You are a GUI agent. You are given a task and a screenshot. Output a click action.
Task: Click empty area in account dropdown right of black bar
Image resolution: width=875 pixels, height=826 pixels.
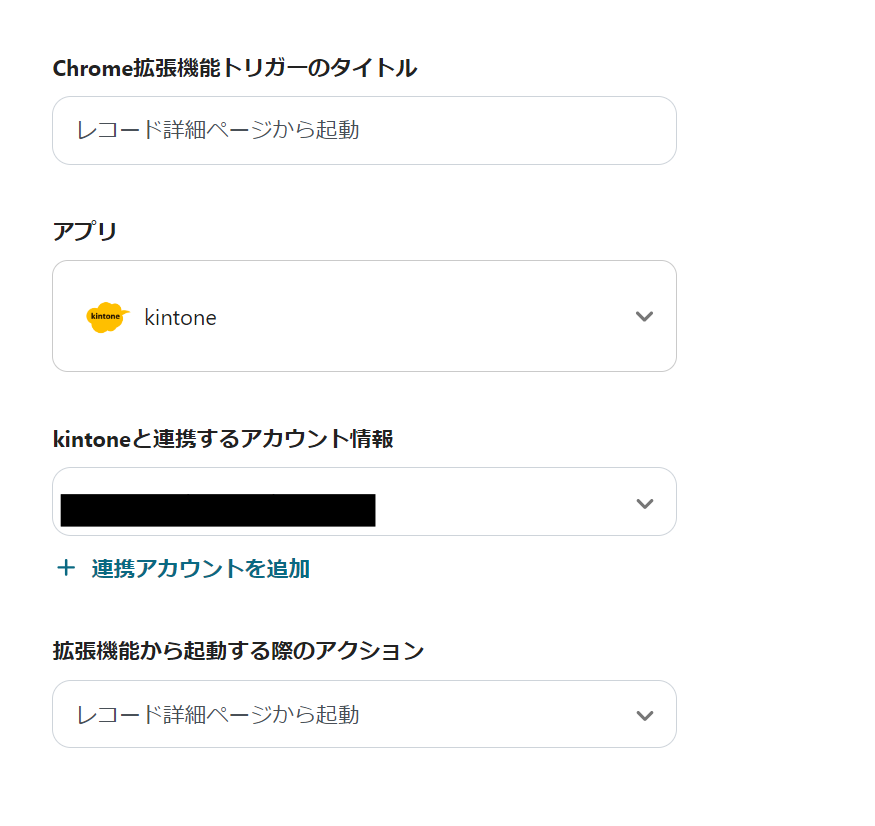[500, 503]
